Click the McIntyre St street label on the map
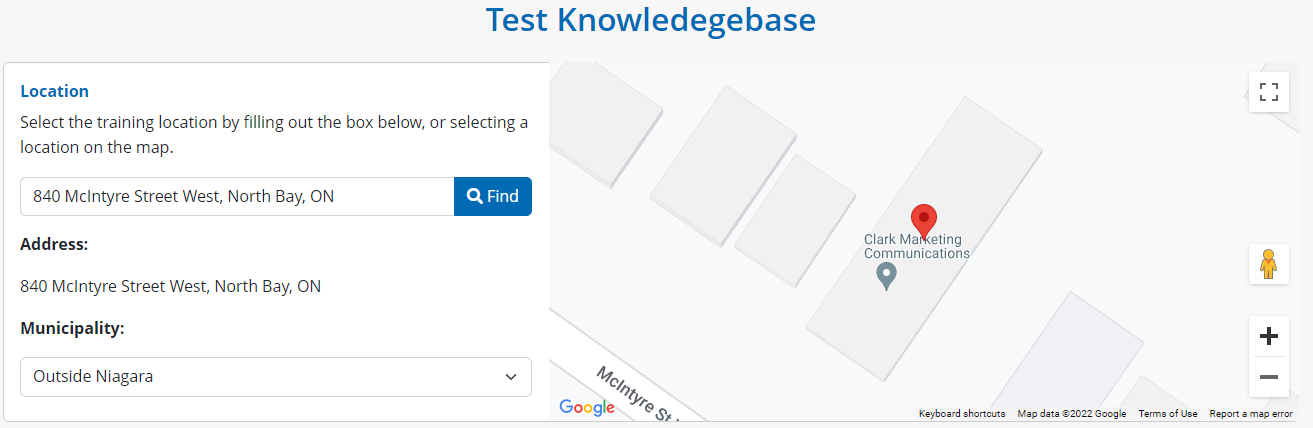This screenshot has height=428, width=1313. tap(637, 393)
